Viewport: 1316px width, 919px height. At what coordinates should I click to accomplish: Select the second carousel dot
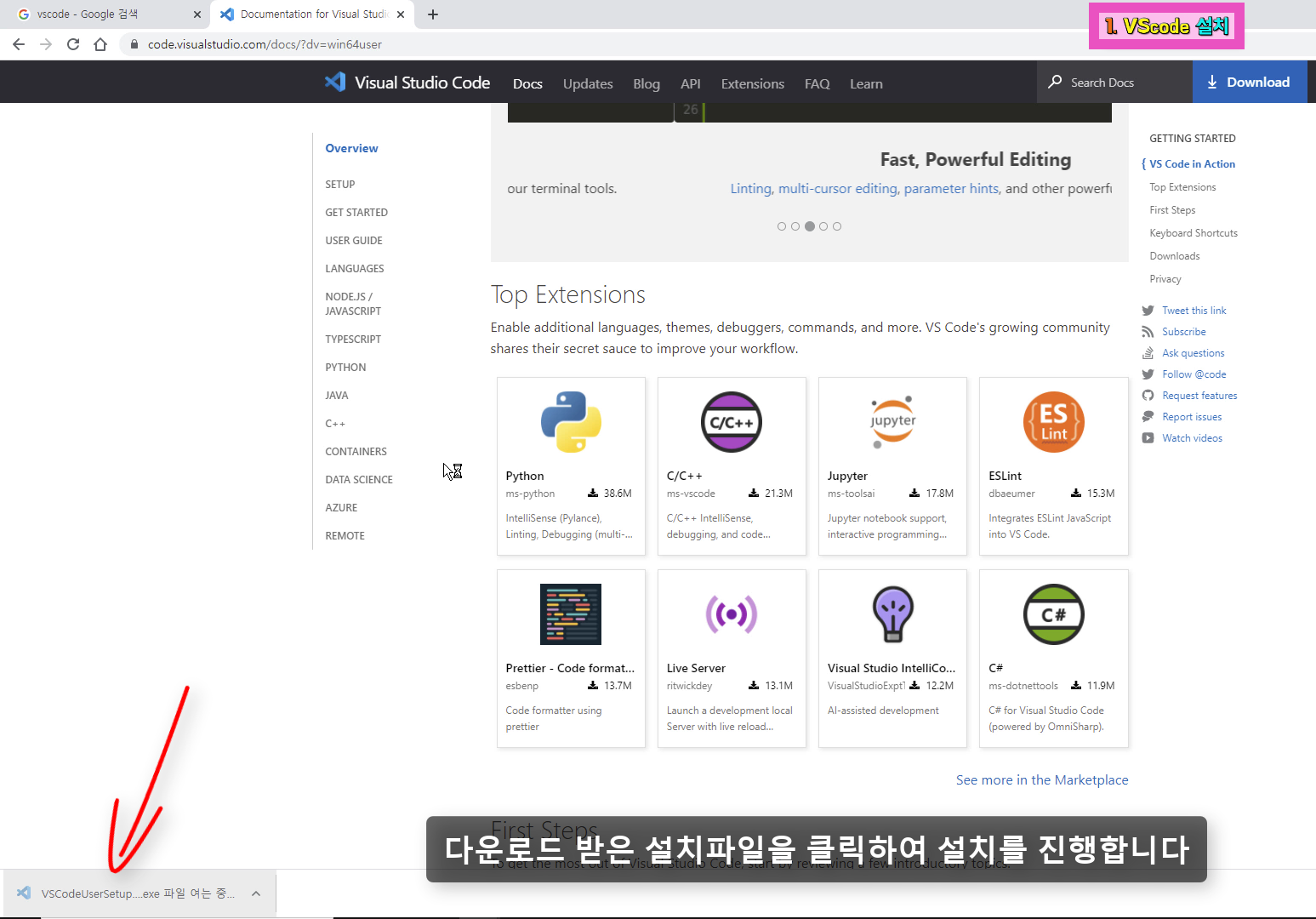click(x=795, y=226)
